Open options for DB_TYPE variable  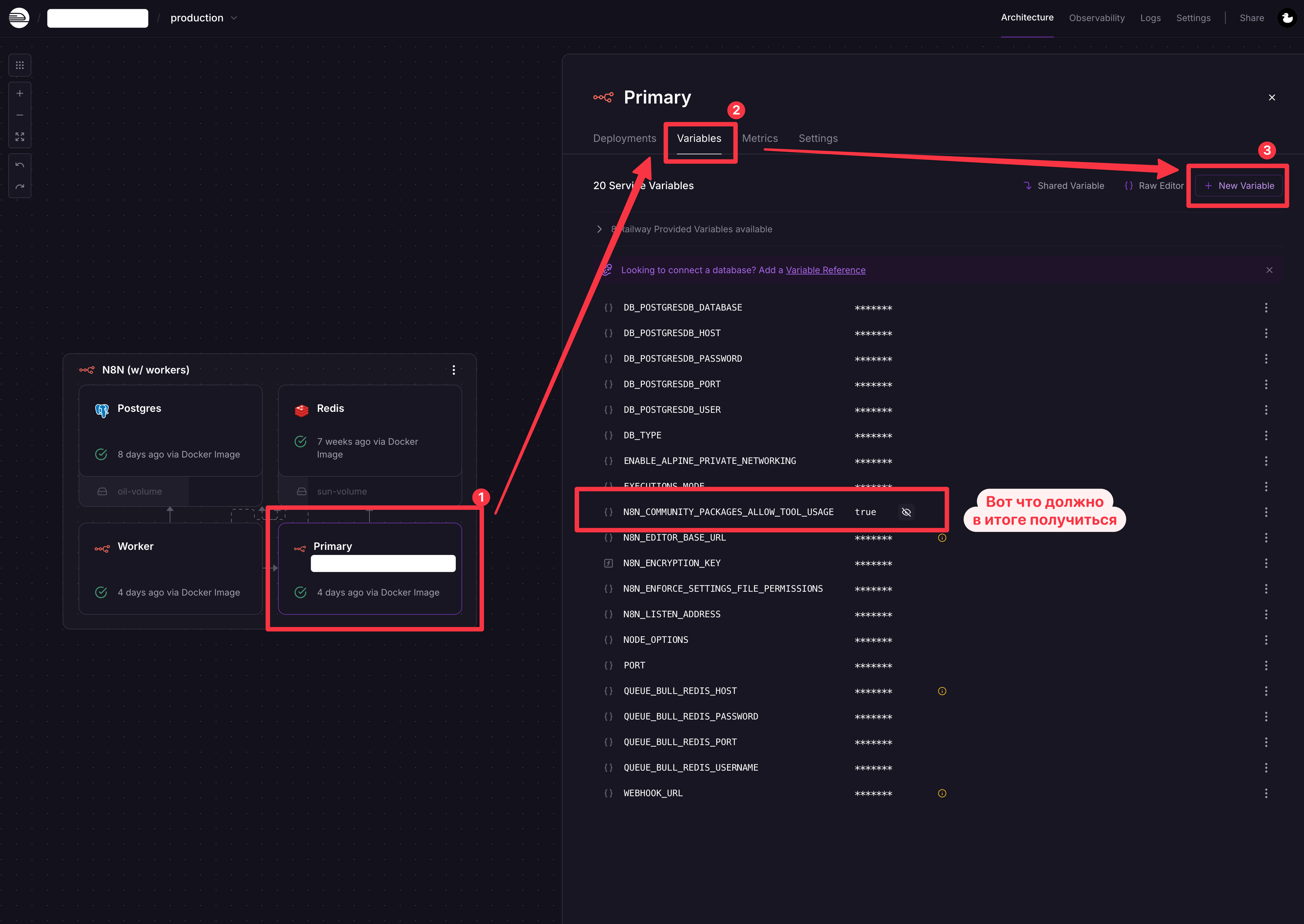[1266, 435]
